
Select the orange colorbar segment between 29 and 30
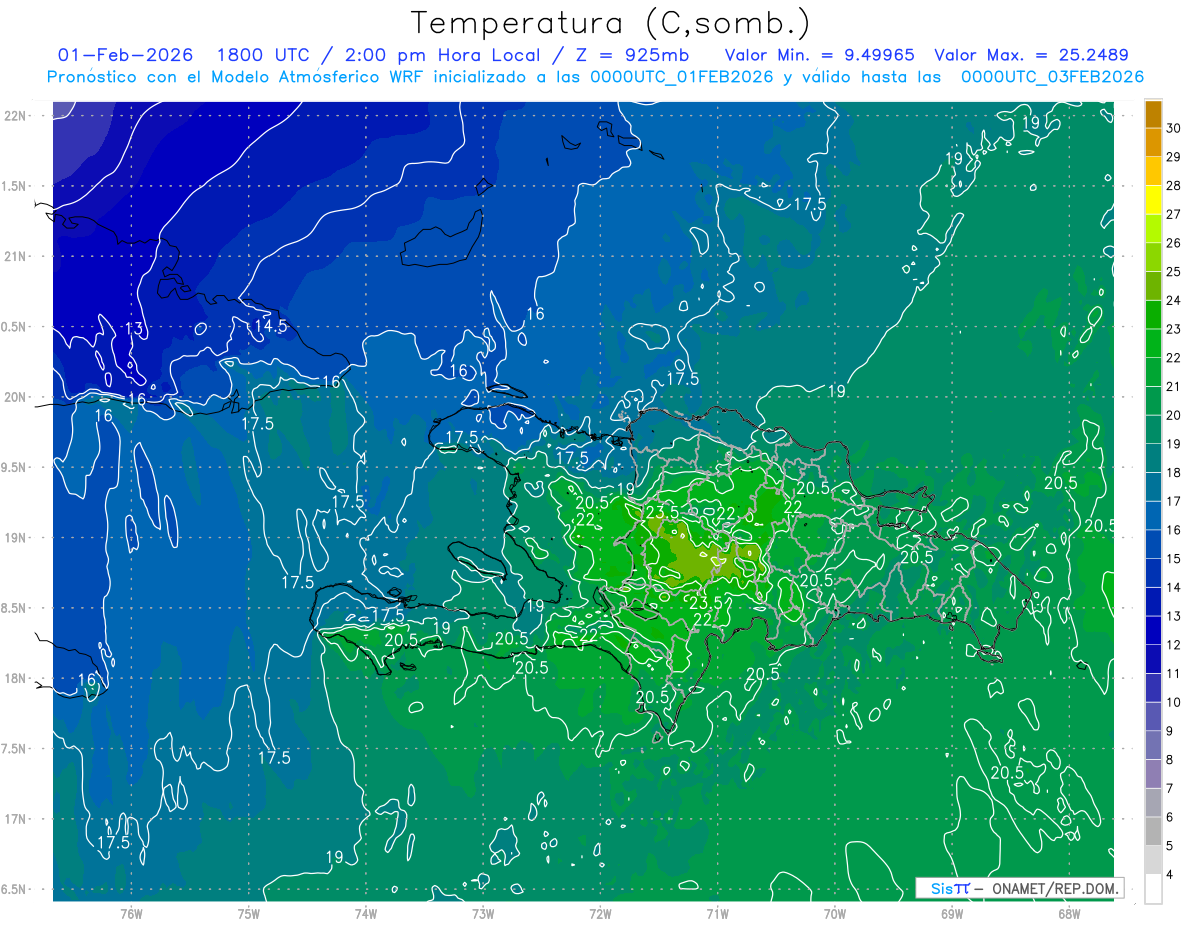1153,142
